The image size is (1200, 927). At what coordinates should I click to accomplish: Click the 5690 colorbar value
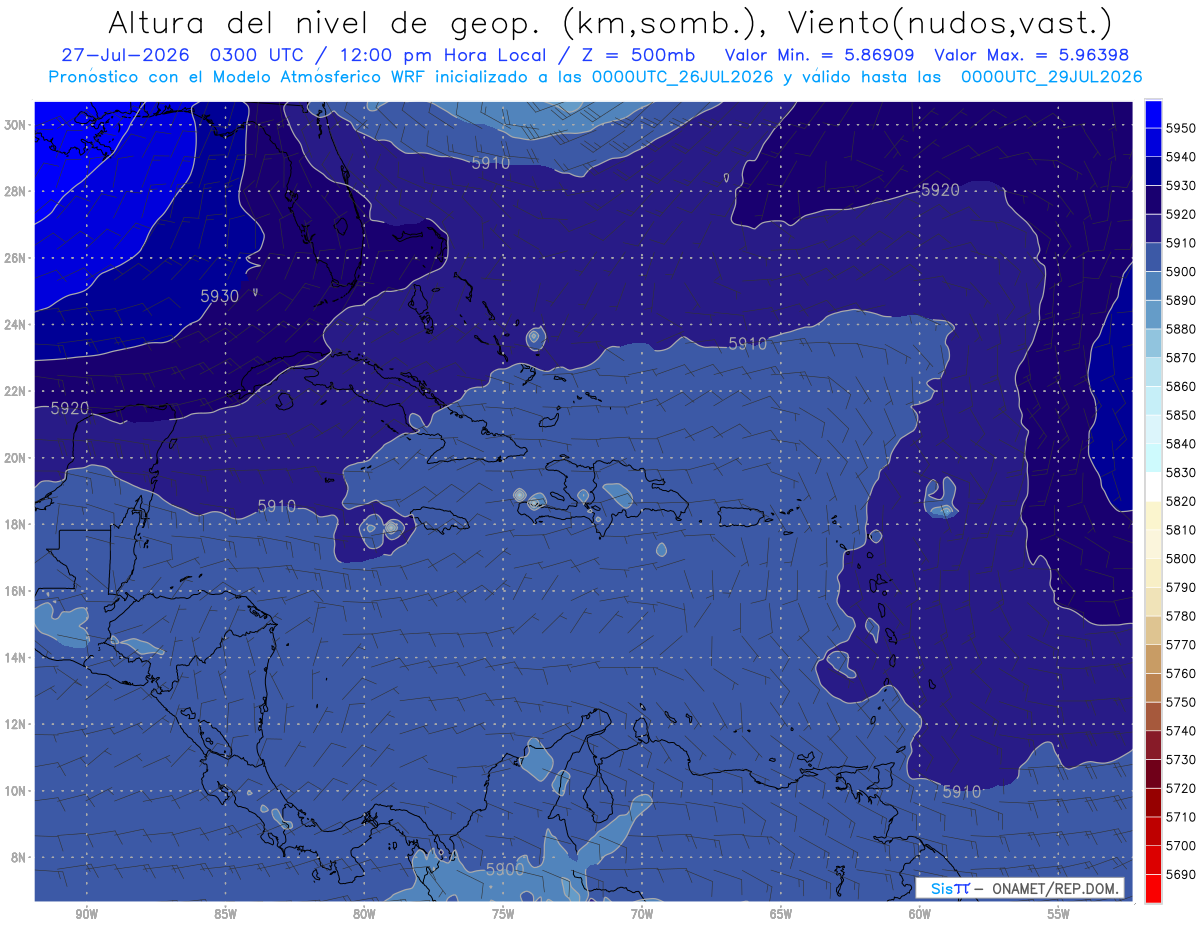(1180, 875)
